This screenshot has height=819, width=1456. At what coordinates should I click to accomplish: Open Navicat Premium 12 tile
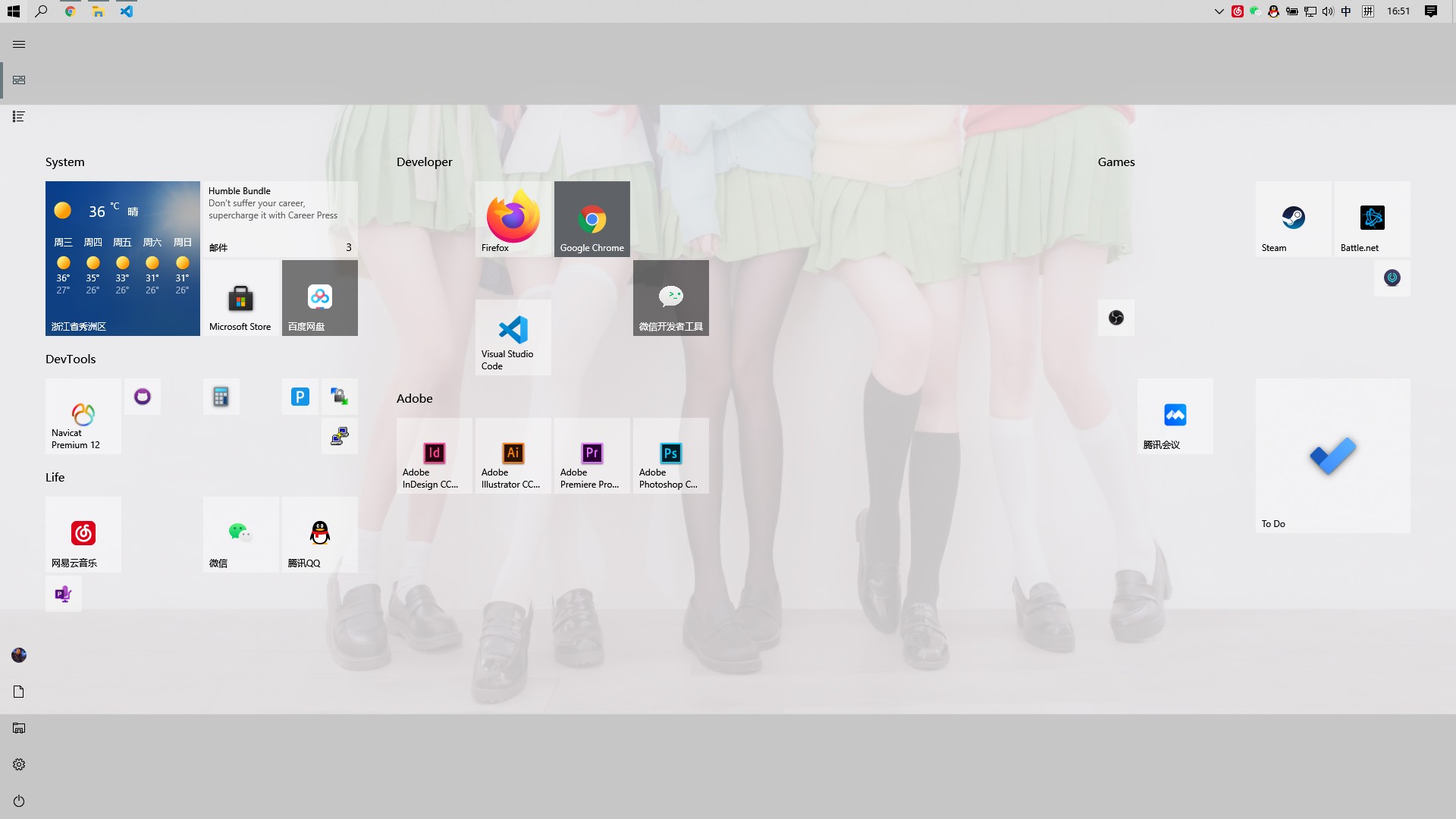tap(83, 416)
